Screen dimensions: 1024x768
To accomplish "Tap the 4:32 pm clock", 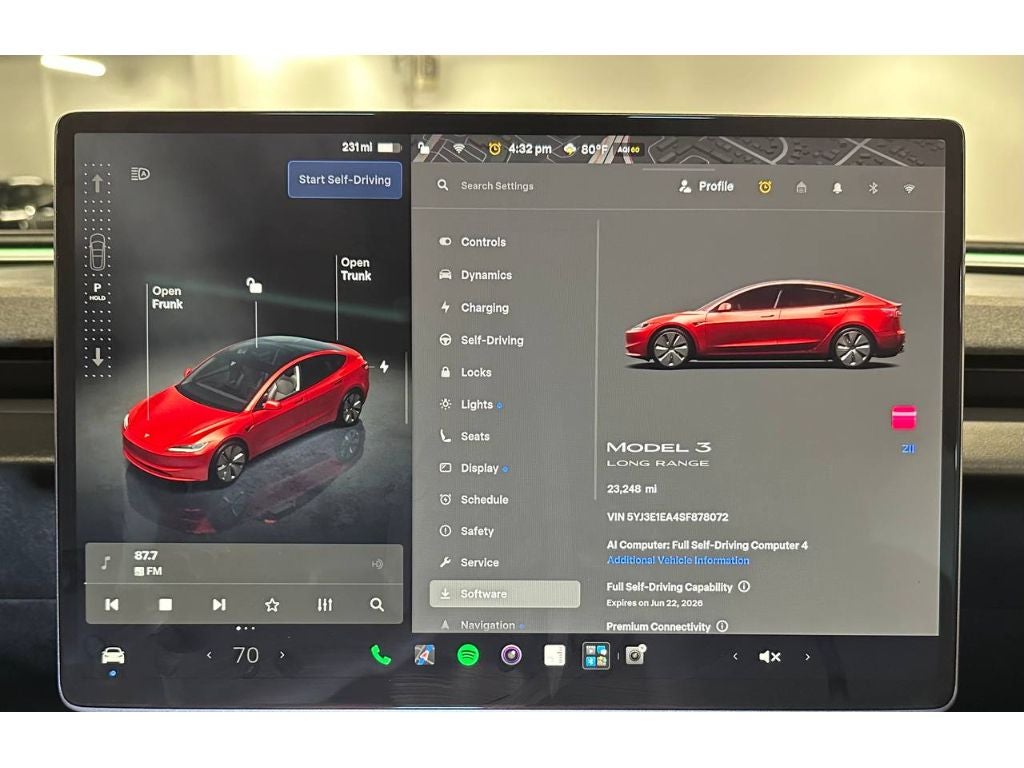I will coord(530,149).
